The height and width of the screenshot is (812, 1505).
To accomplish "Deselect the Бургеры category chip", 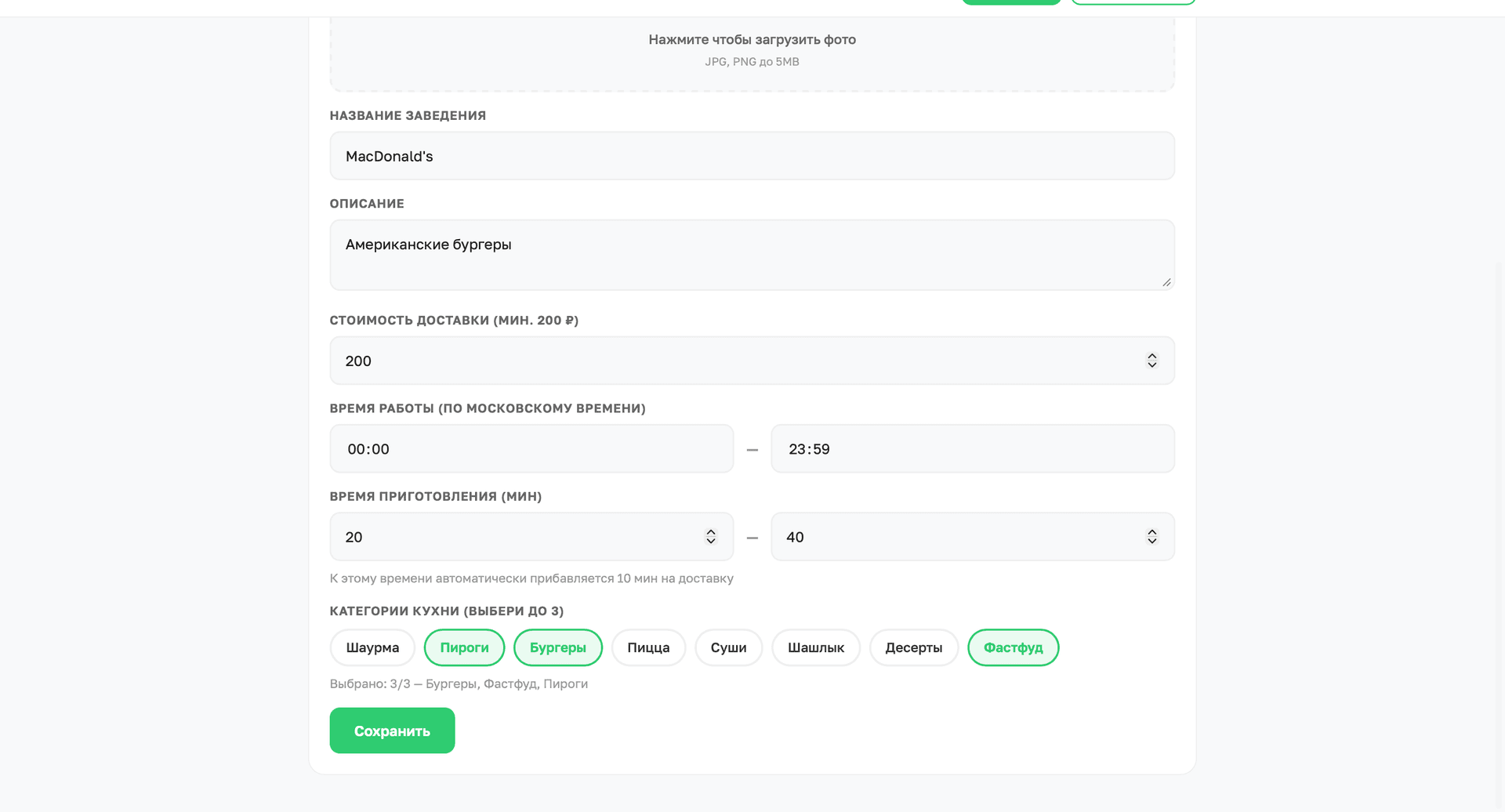I will click(x=558, y=647).
